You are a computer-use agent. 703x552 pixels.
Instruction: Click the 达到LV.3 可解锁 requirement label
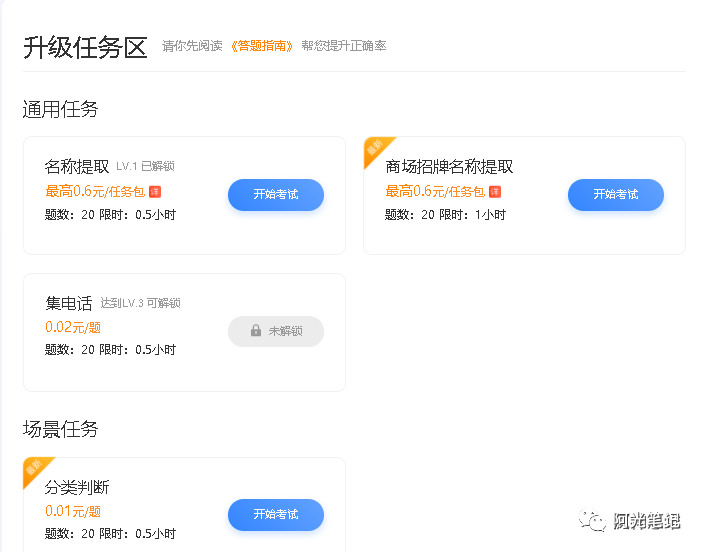click(140, 303)
